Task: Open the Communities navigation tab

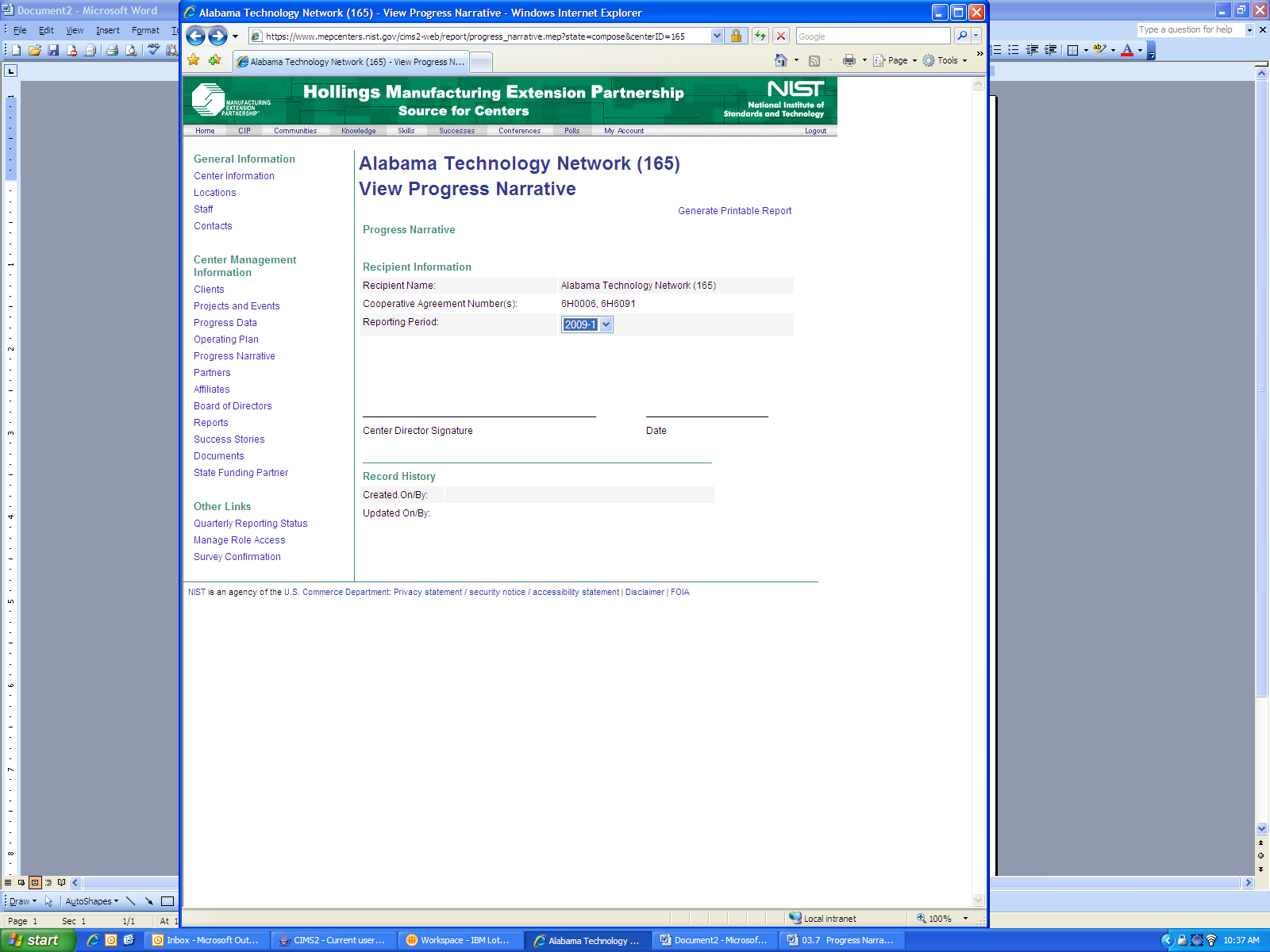Action: (295, 131)
